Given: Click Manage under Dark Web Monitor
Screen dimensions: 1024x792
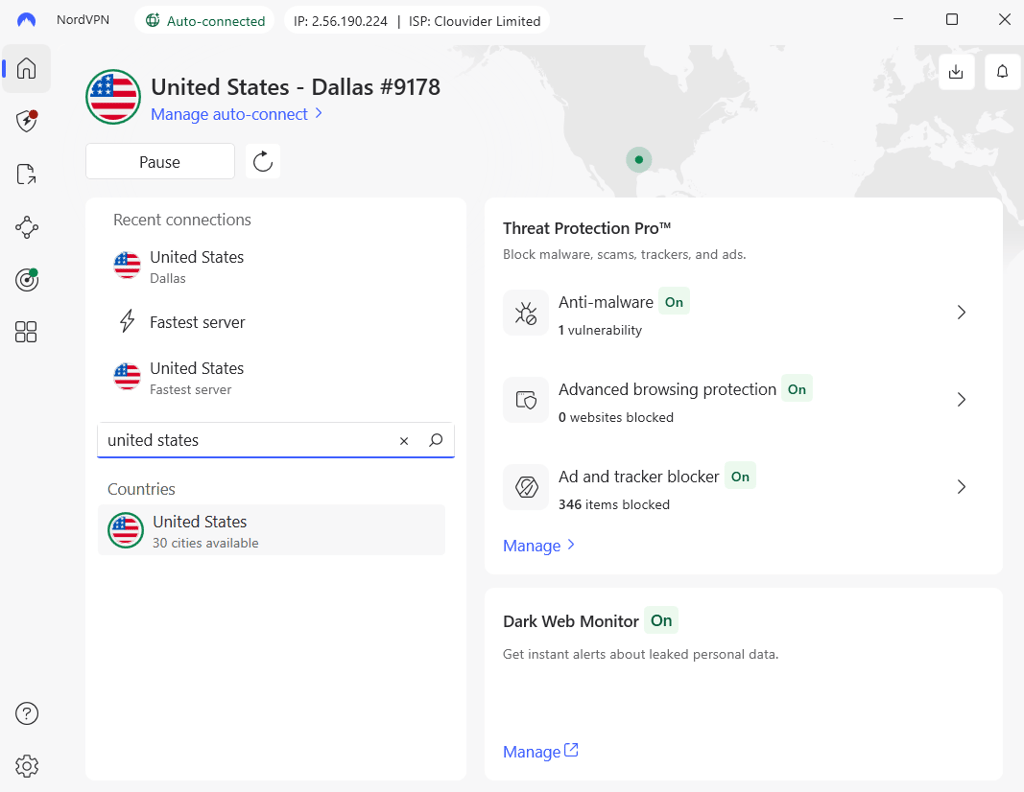Looking at the screenshot, I should (540, 752).
